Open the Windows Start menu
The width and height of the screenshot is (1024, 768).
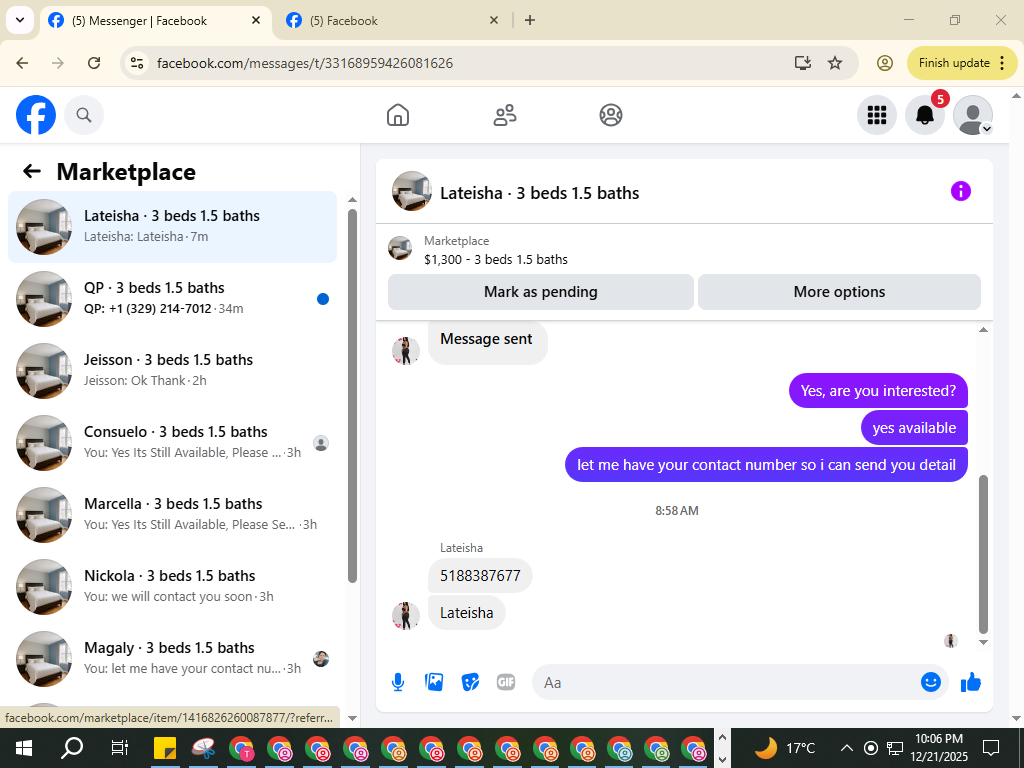coord(24,748)
